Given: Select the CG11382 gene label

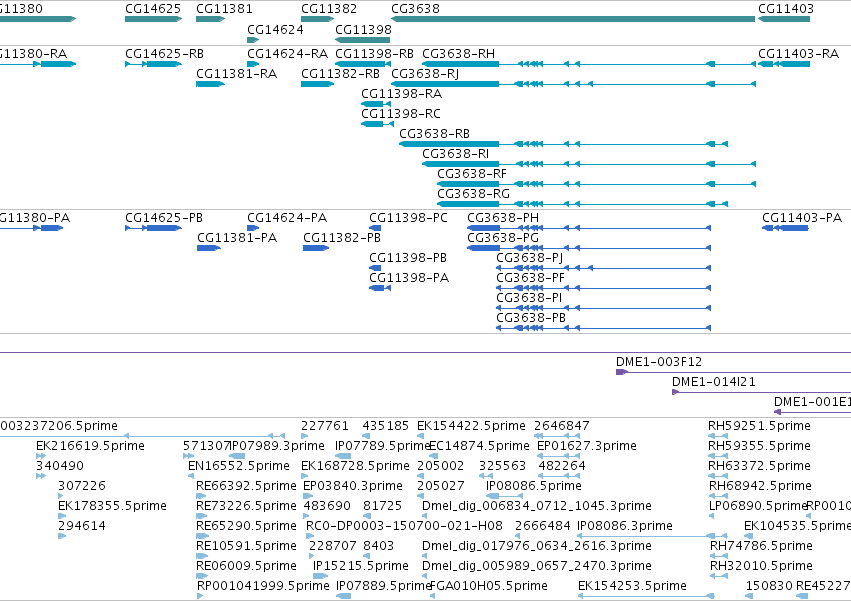Looking at the screenshot, I should [x=329, y=9].
